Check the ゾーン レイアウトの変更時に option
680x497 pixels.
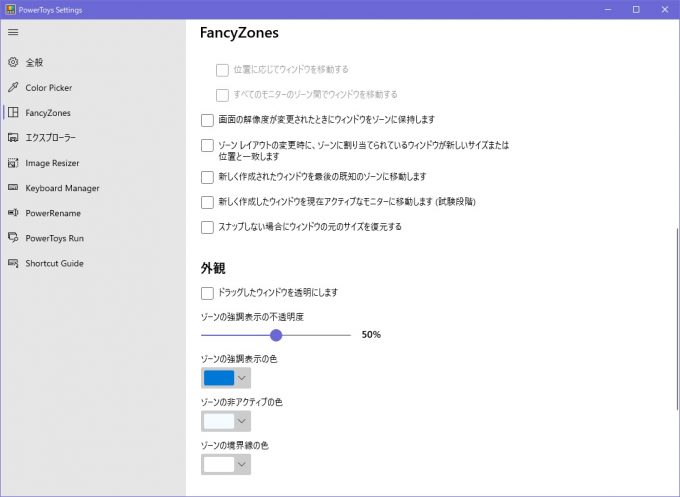tap(207, 145)
